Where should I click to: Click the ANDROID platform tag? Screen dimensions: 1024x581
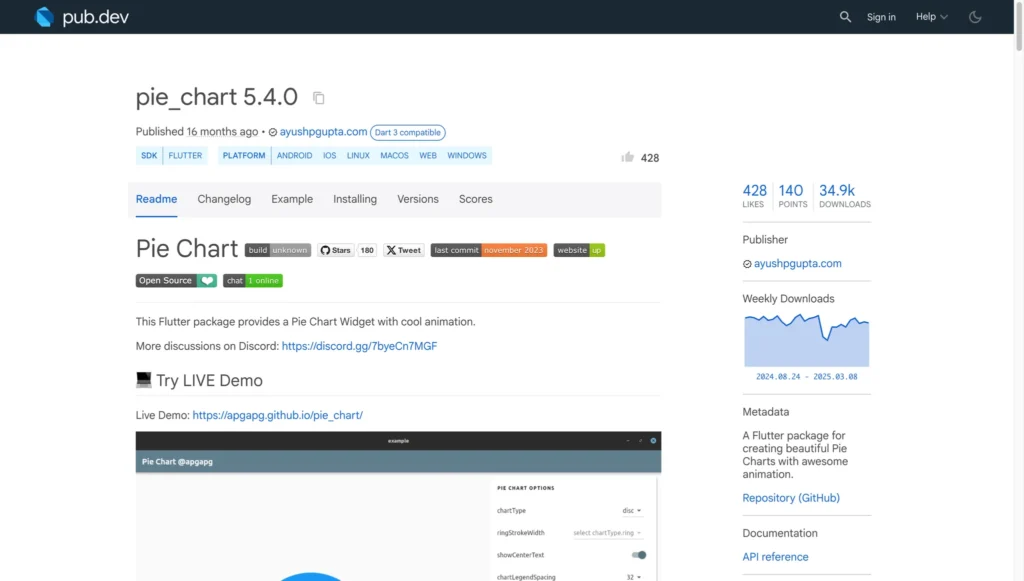point(295,155)
